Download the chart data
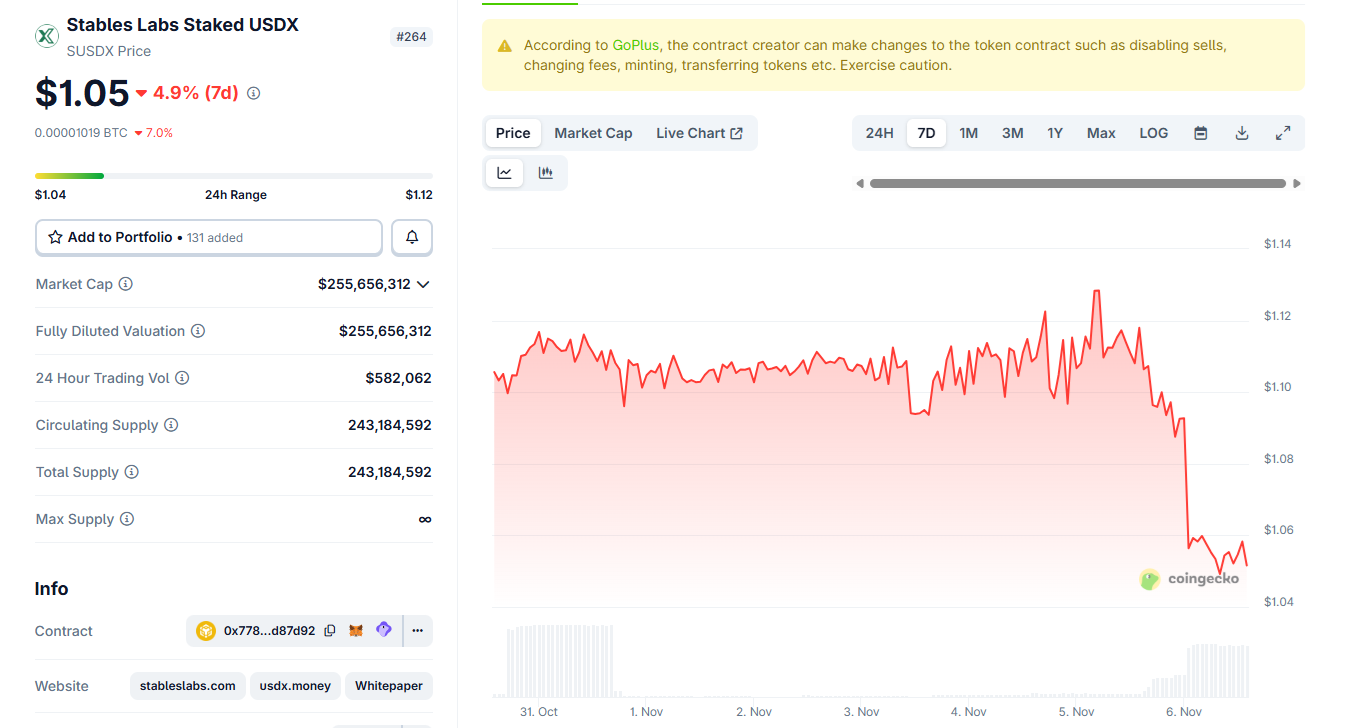Viewport: 1355px width, 728px height. pyautogui.click(x=1241, y=132)
